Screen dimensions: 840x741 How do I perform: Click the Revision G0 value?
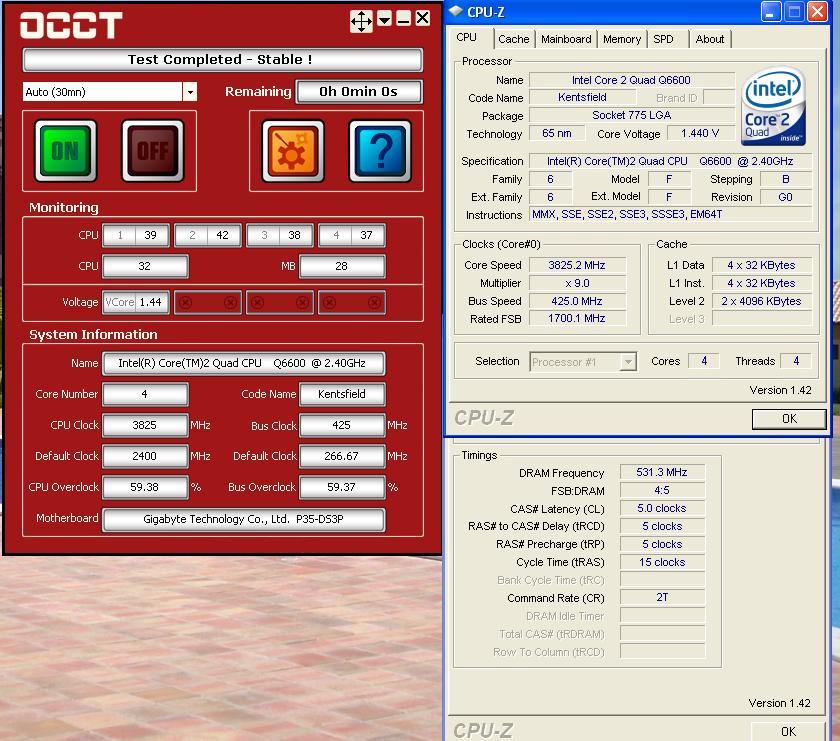pyautogui.click(x=785, y=197)
